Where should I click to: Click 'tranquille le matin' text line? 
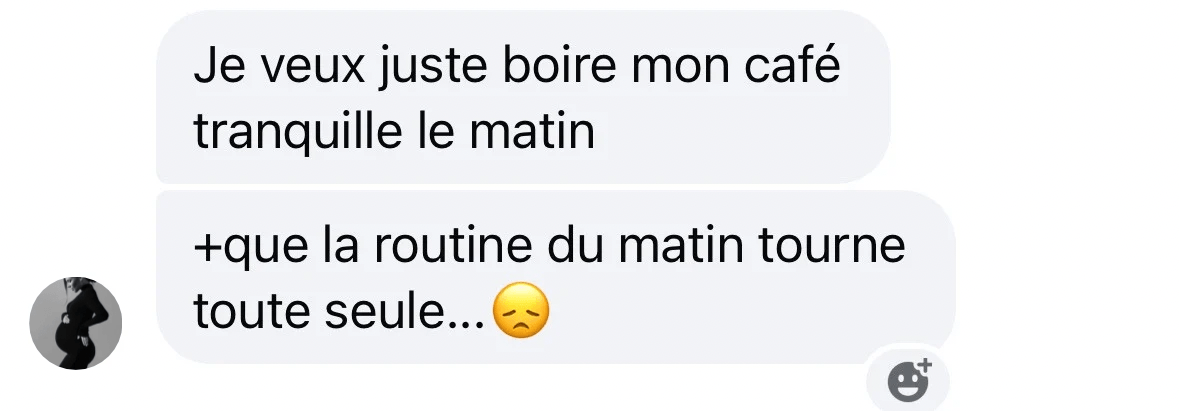[394, 132]
